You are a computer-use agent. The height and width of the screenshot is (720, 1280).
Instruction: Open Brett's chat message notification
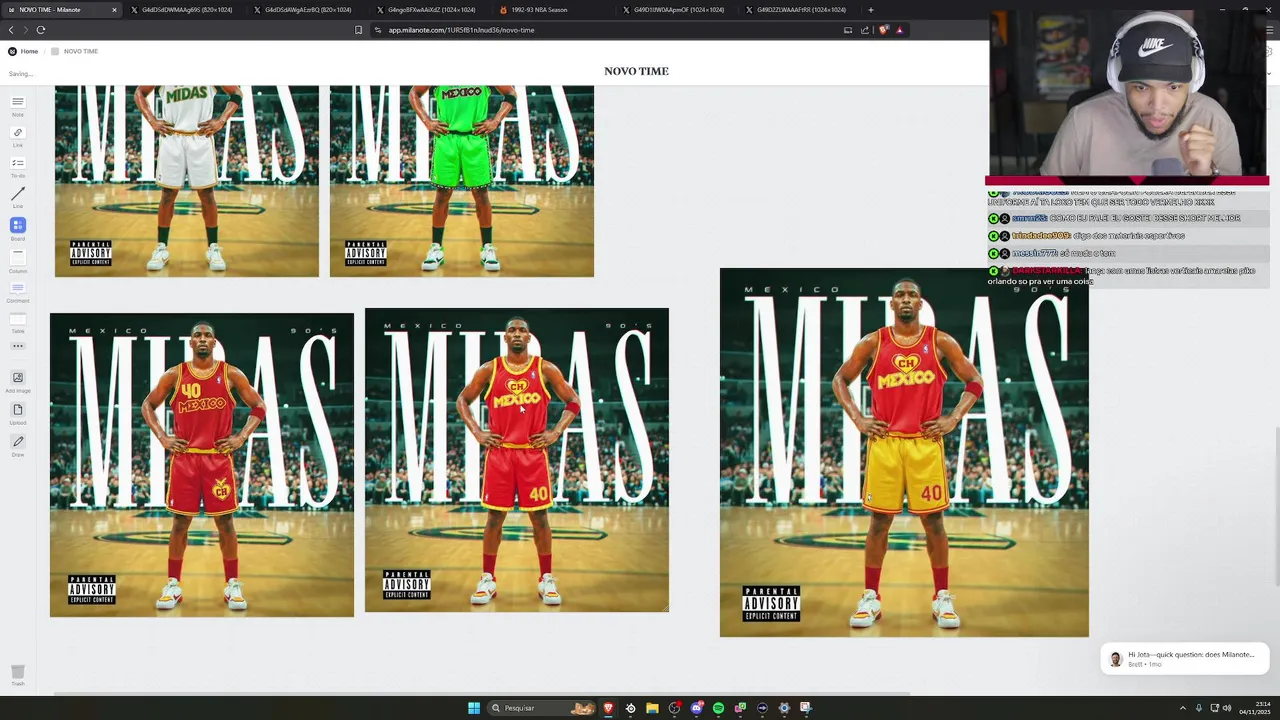tap(1185, 658)
